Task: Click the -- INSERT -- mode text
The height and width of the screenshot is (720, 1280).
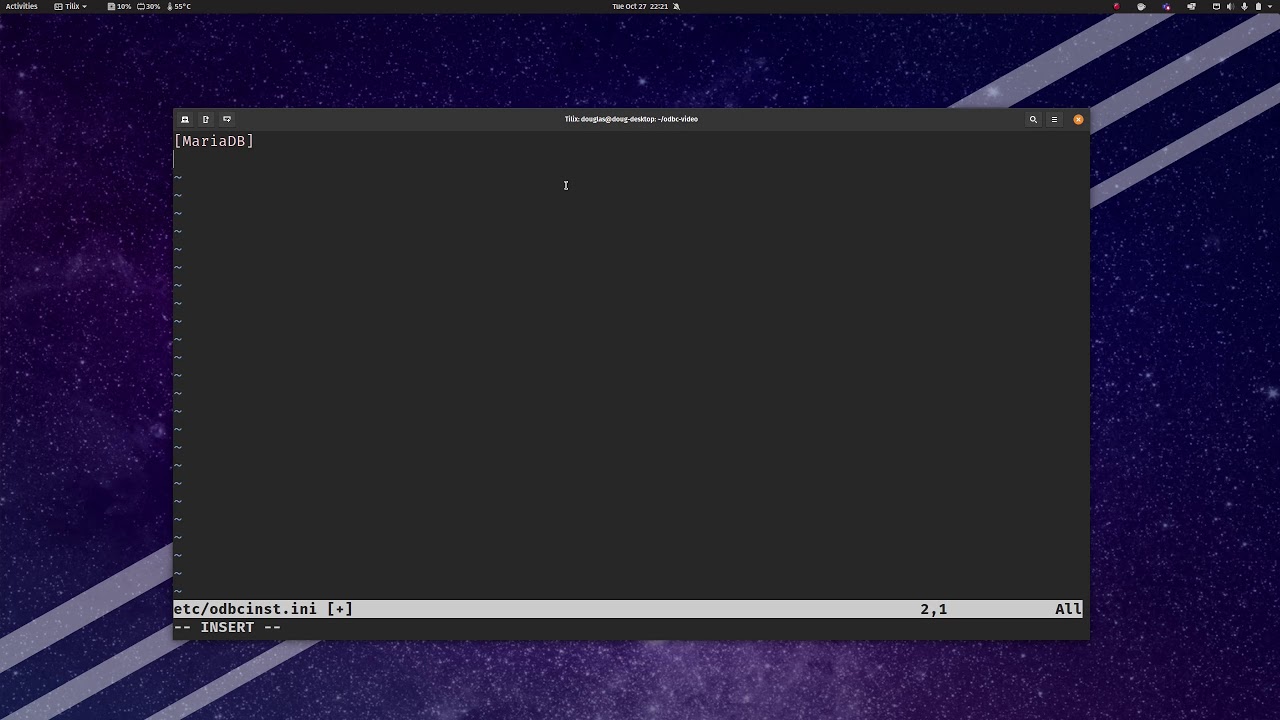Action: 227,627
